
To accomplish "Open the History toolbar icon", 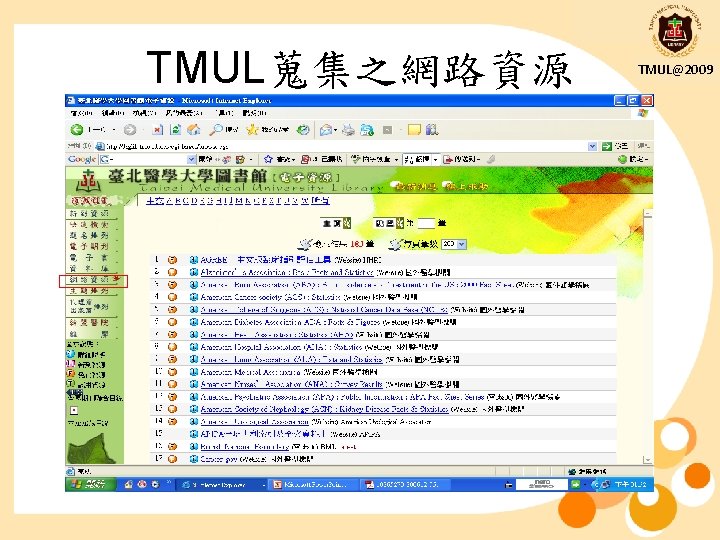I will click(x=303, y=130).
